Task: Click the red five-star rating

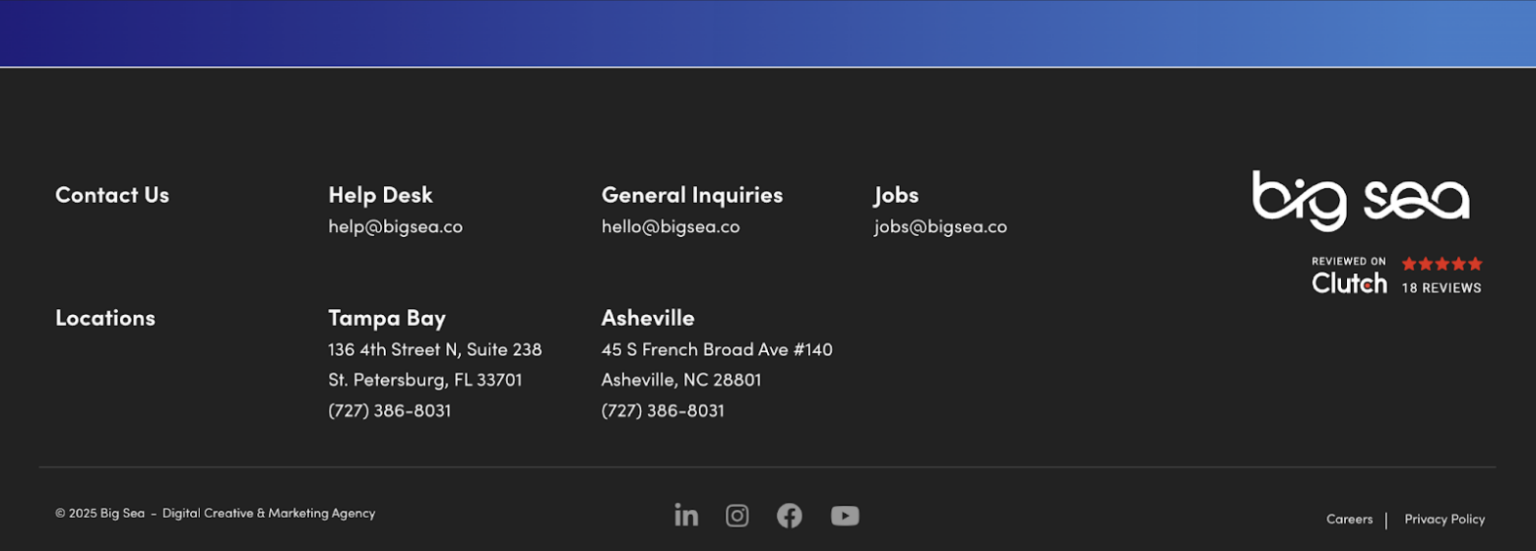Action: point(1441,264)
